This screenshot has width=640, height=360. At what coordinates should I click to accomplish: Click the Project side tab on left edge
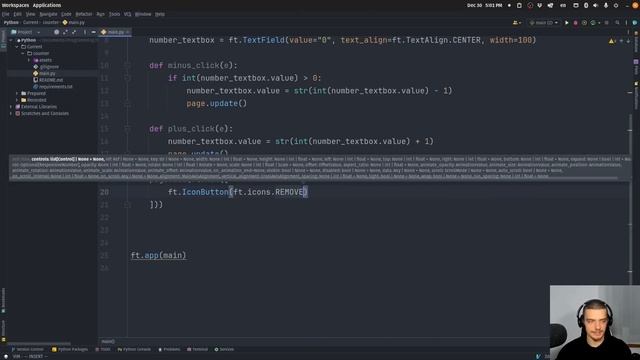[x=3, y=39]
